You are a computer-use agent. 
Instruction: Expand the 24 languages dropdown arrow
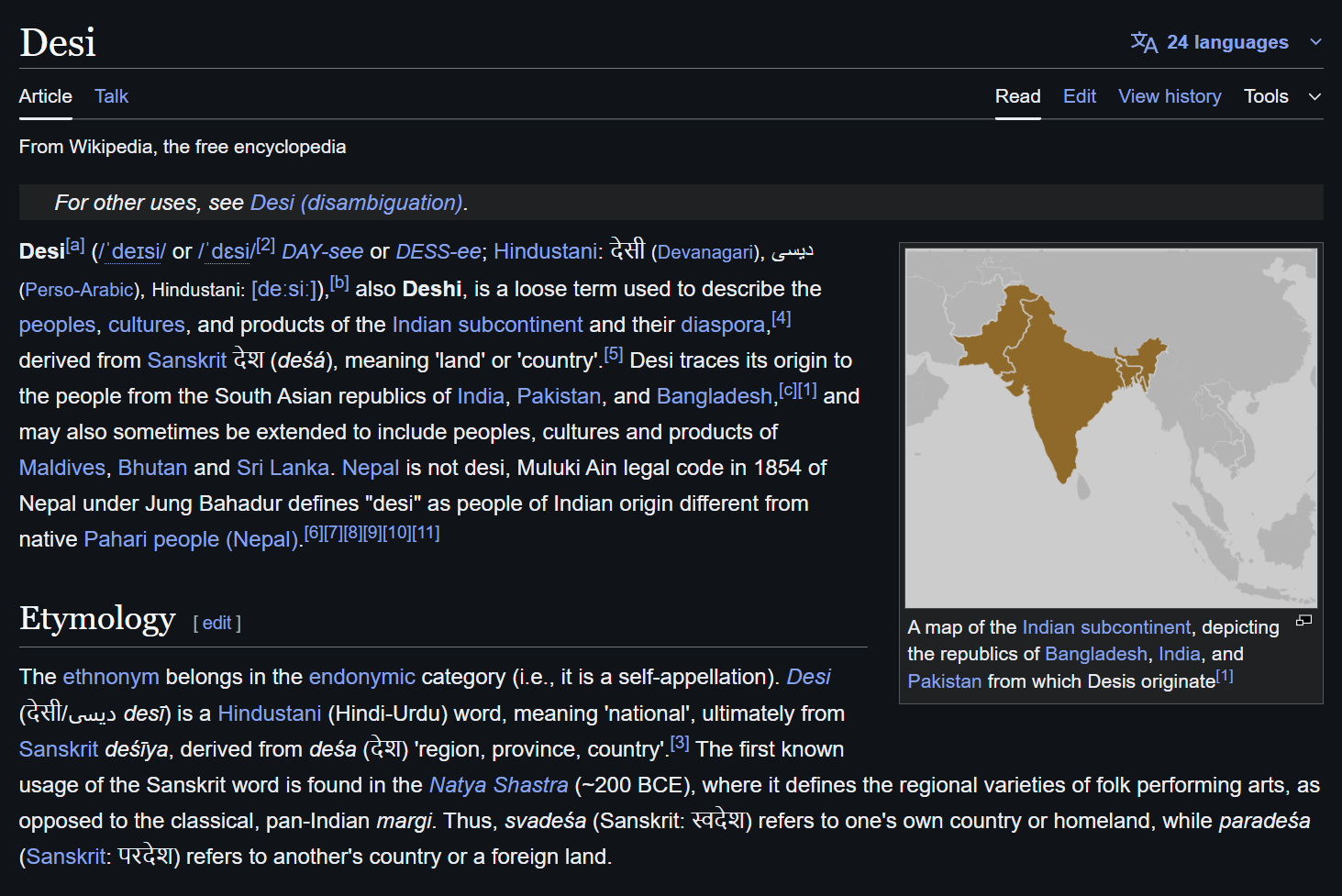click(x=1316, y=42)
